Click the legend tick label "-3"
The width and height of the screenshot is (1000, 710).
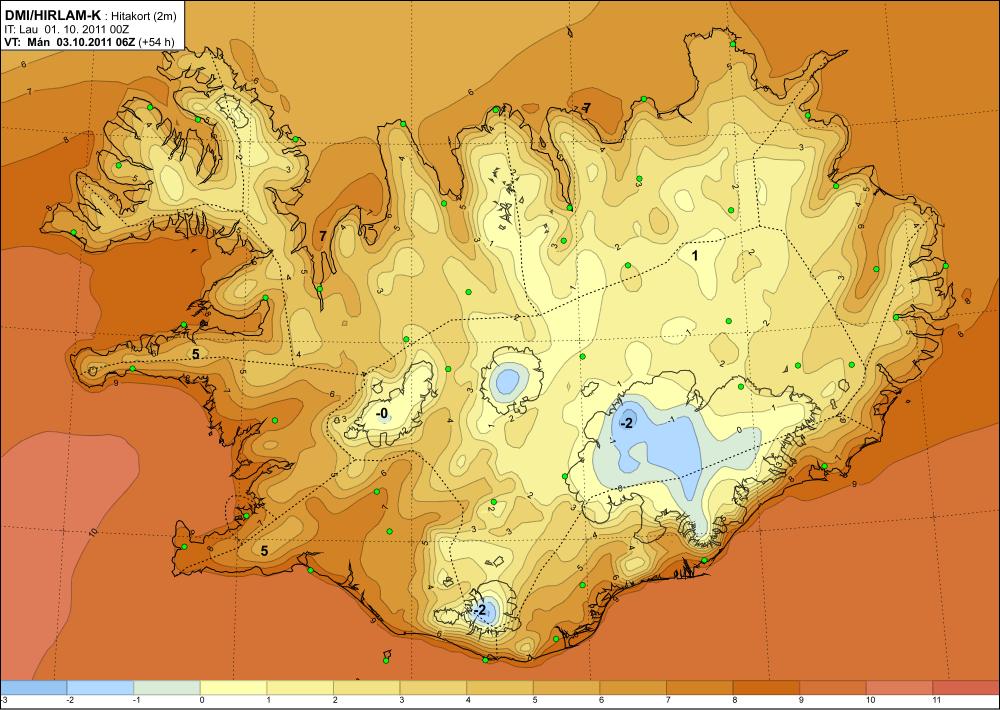click(x=4, y=700)
